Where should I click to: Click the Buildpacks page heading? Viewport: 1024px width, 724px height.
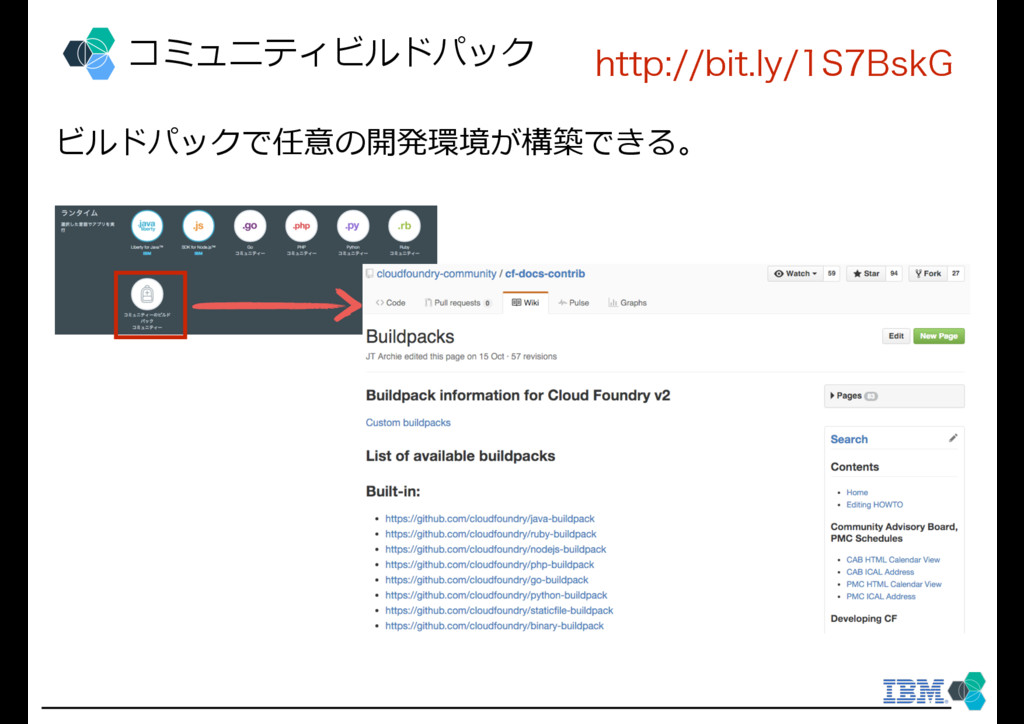[409, 336]
